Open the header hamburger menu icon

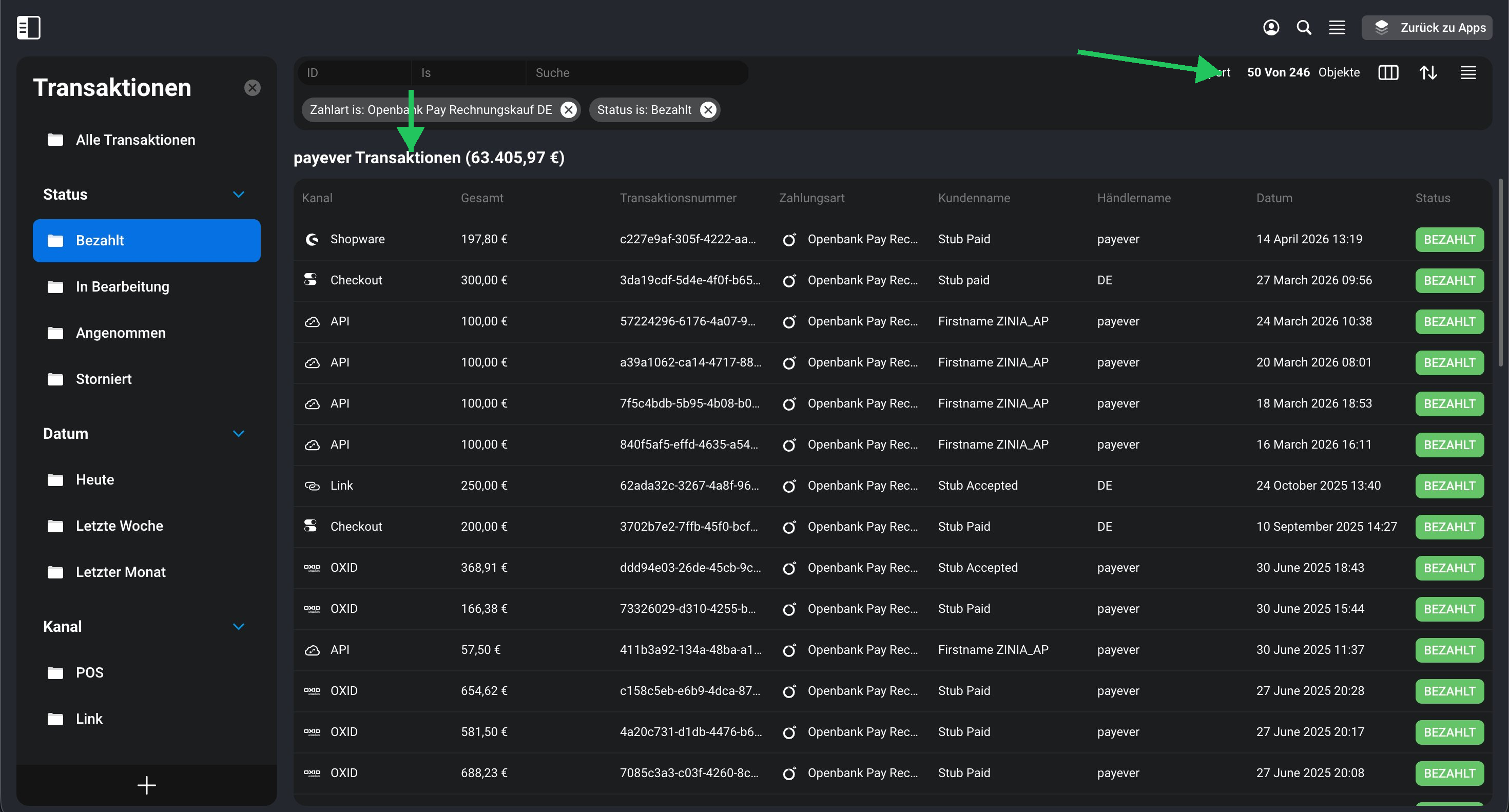click(x=1337, y=28)
